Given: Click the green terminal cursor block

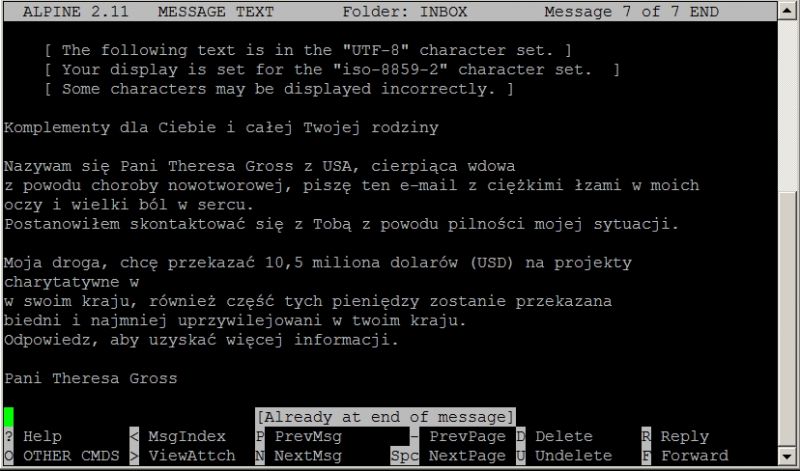Looking at the screenshot, I should point(9,417).
